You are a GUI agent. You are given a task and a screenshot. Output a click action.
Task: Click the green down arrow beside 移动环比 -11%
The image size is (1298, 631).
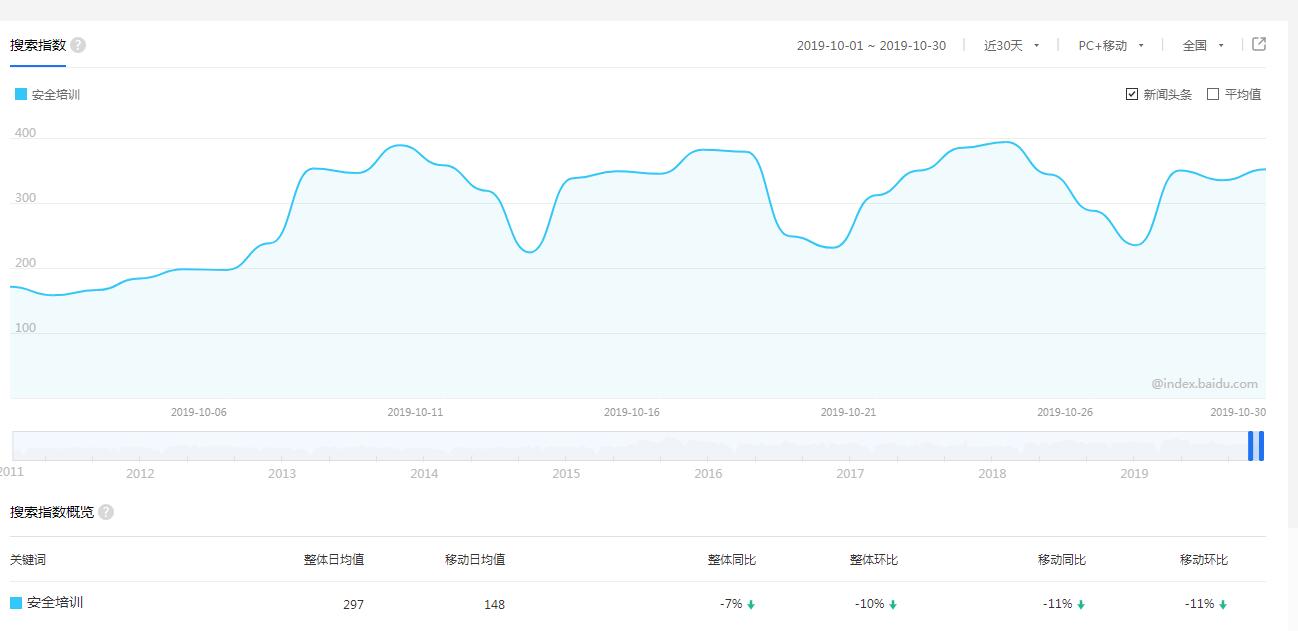point(1222,604)
